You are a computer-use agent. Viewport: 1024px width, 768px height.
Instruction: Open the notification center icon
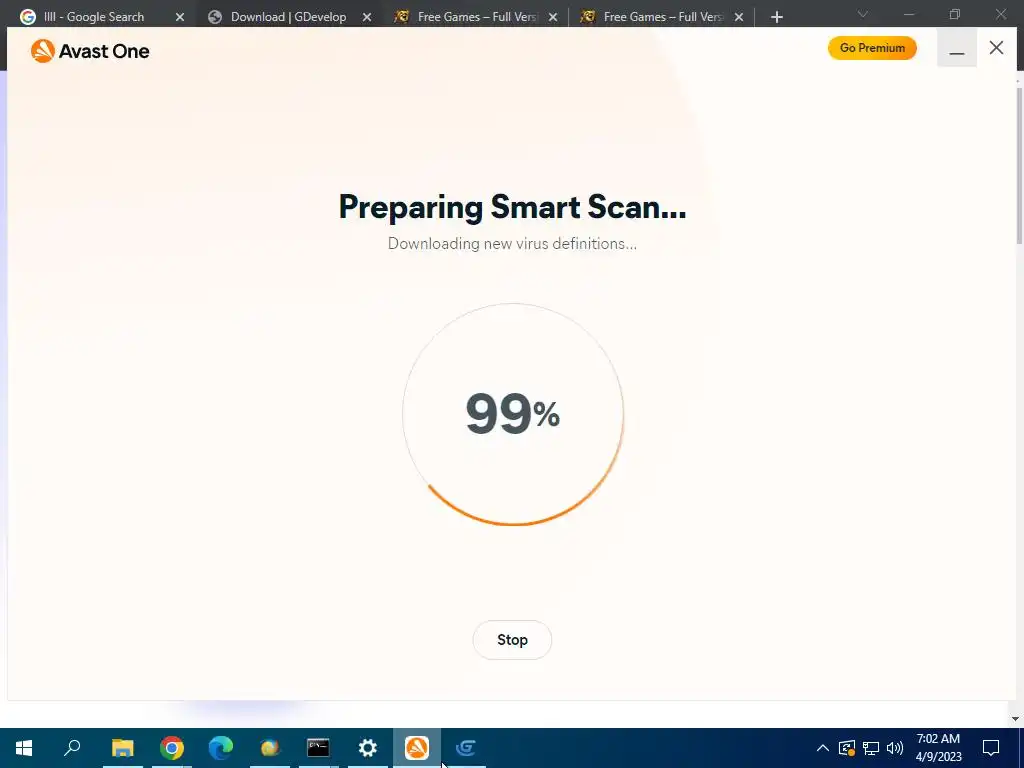(x=991, y=748)
